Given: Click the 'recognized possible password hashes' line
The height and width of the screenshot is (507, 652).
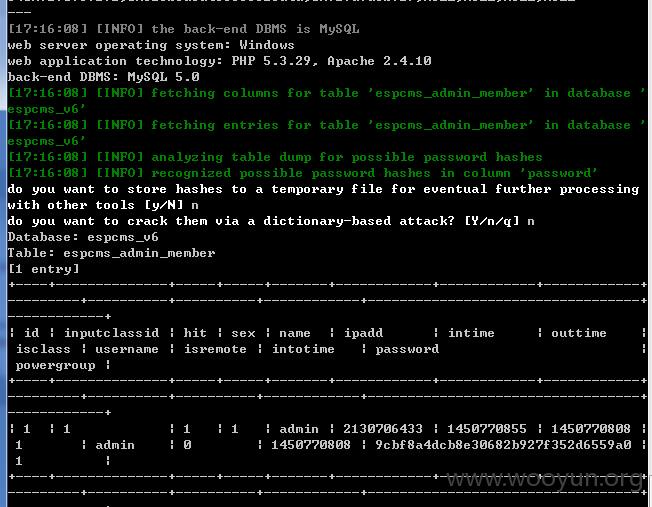Looking at the screenshot, I should (303, 173).
